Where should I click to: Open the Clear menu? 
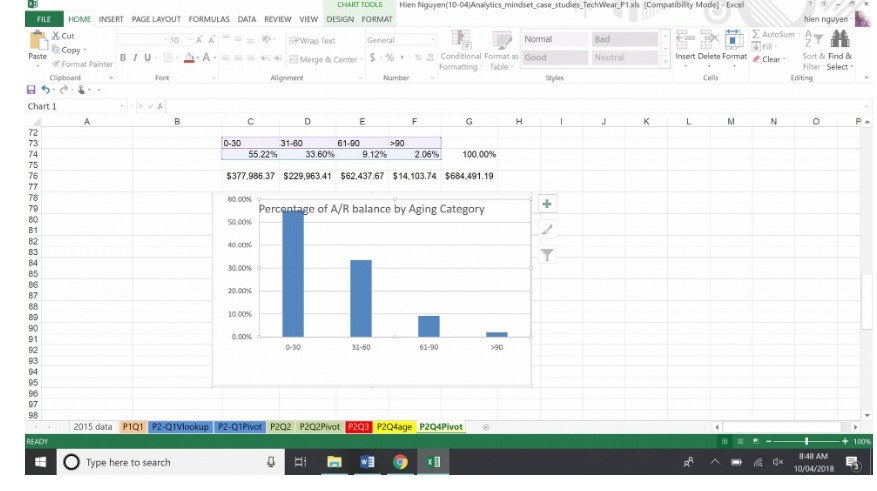[x=769, y=59]
